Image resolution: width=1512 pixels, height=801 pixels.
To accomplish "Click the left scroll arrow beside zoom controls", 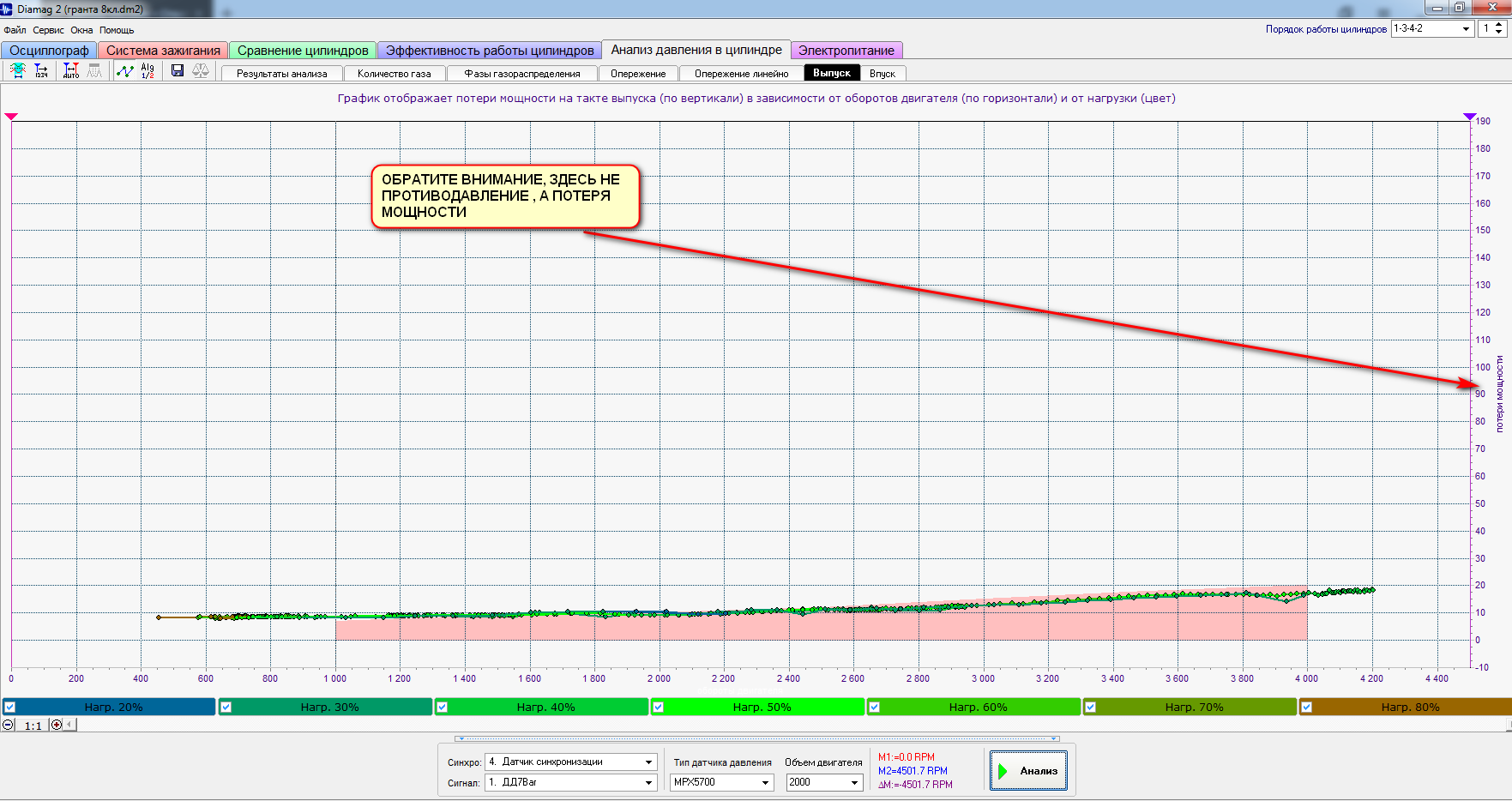I will pos(70,725).
